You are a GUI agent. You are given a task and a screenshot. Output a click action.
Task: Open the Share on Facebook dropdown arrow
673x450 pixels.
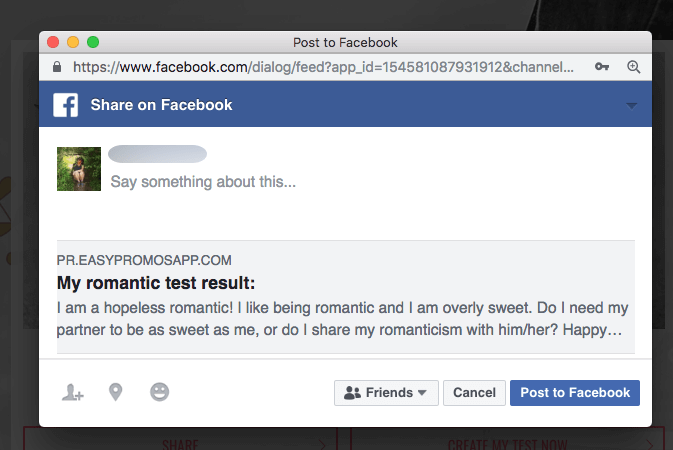pyautogui.click(x=631, y=106)
